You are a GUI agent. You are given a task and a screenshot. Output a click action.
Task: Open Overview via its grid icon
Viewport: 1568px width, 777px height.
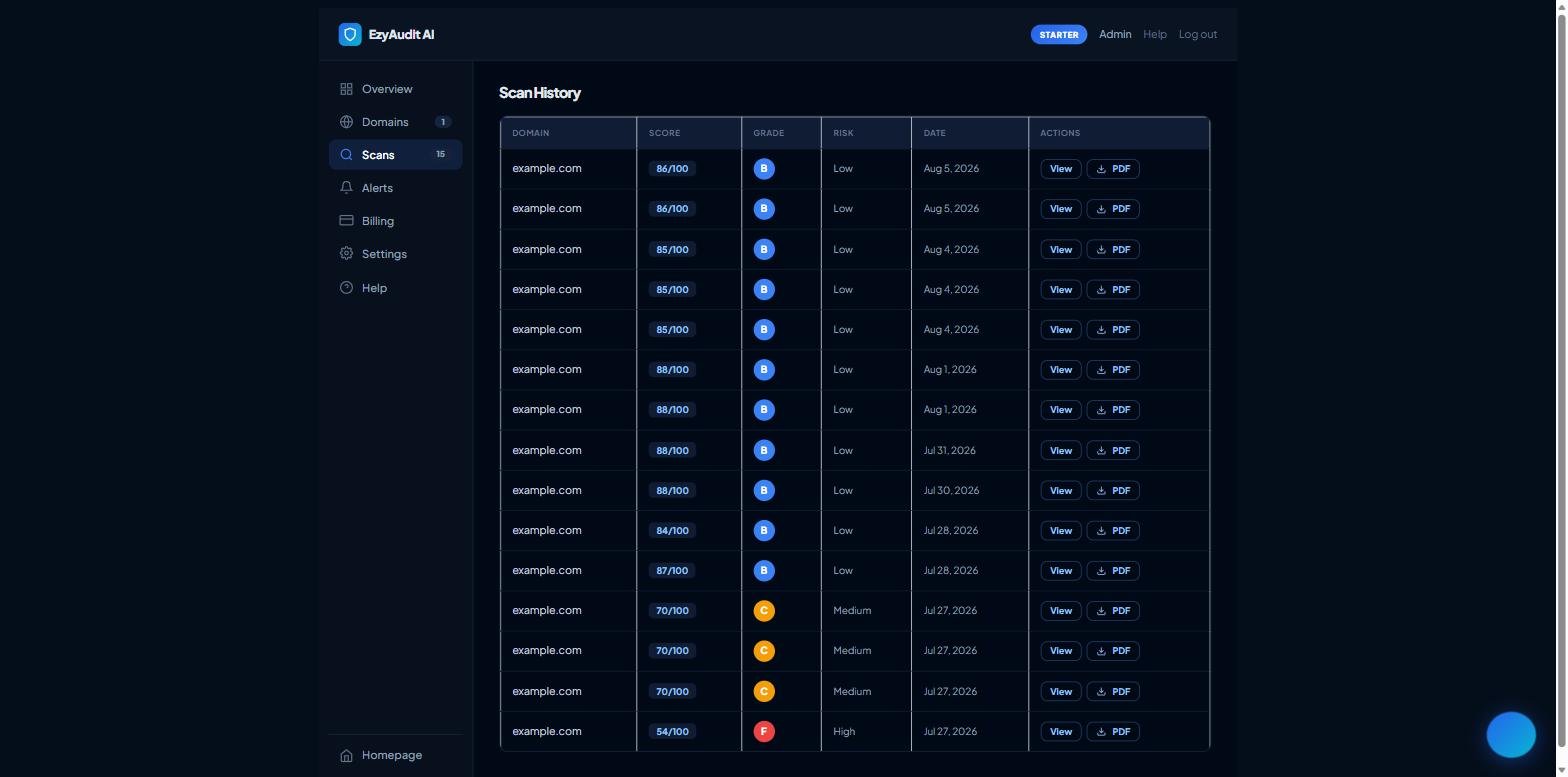pyautogui.click(x=346, y=89)
